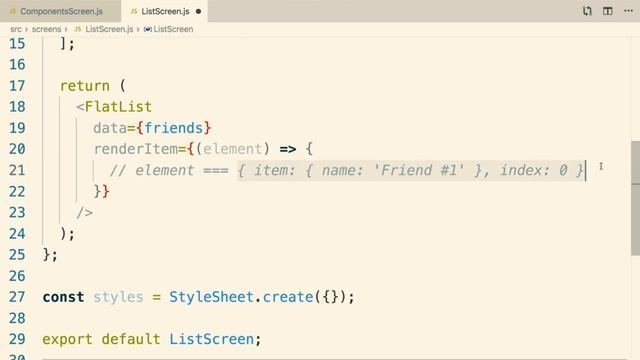This screenshot has height=360, width=640.
Task: Click the vertical scrollbar thumb
Action: (635, 198)
